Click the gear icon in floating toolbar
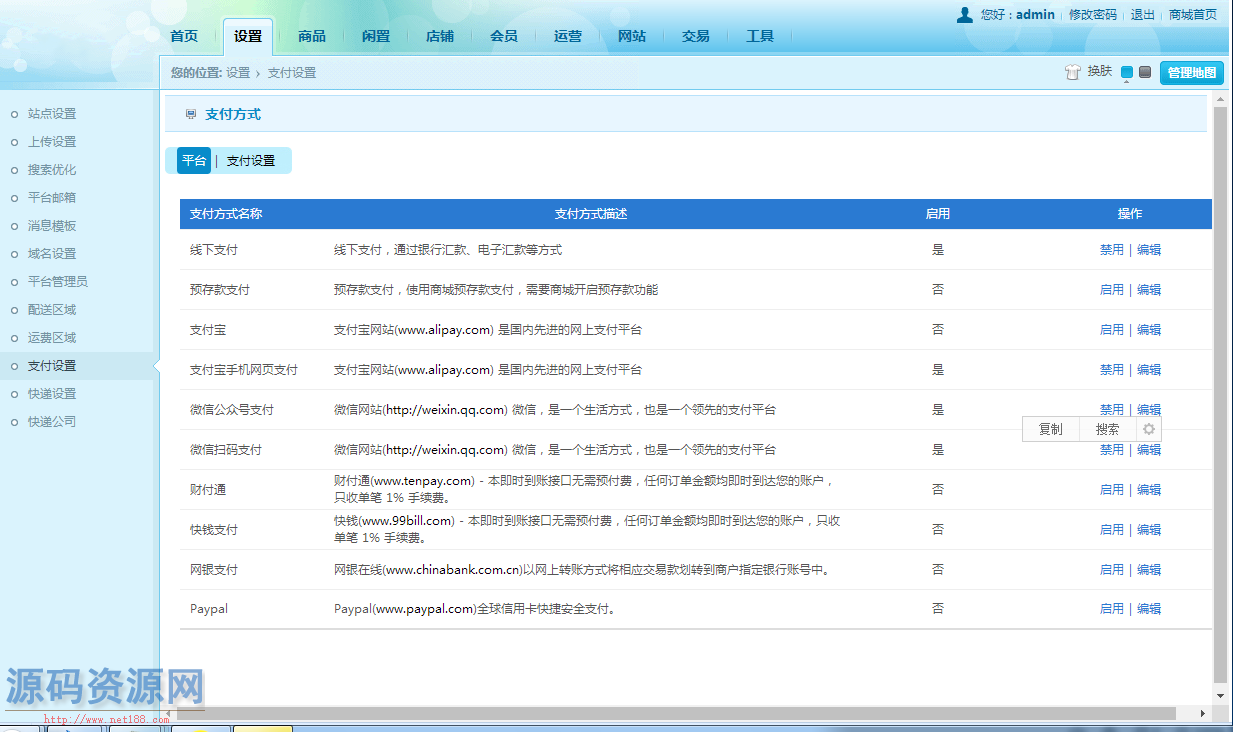The image size is (1233, 732). click(x=1149, y=429)
